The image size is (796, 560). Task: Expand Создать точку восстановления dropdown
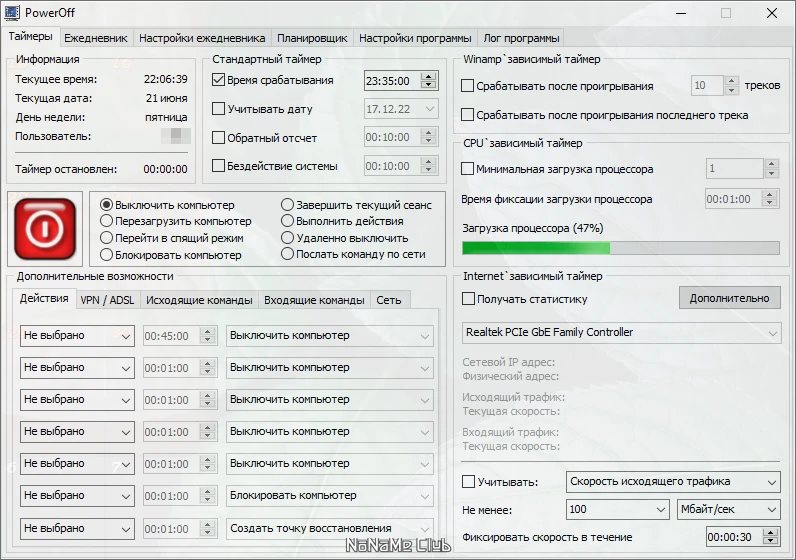[329, 529]
